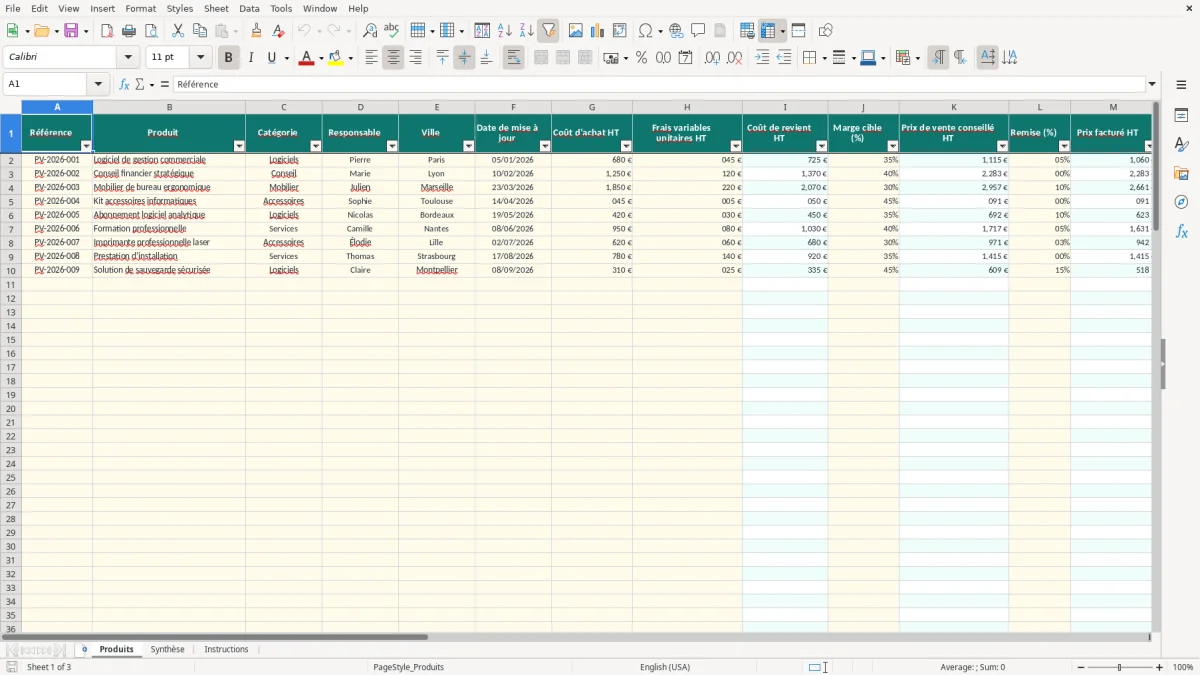The height and width of the screenshot is (675, 1200).
Task: Click row 5 header
Action: pos(11,201)
